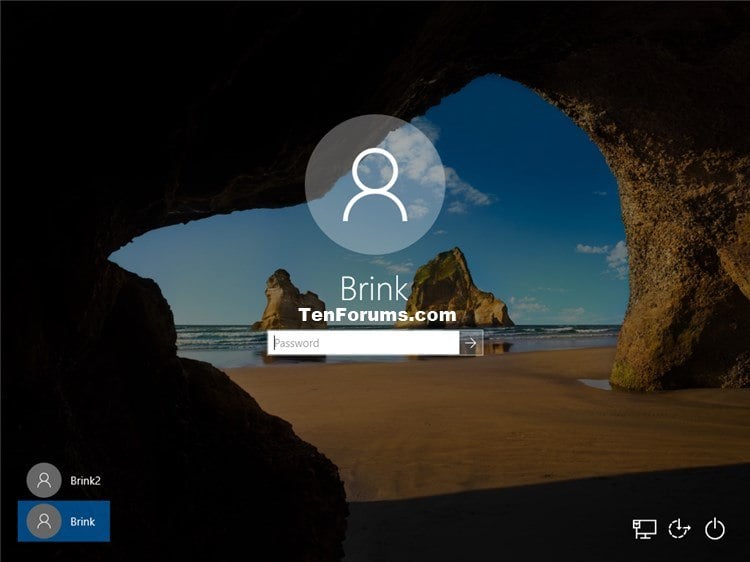Click the Password input field
This screenshot has width=750, height=562.
(363, 343)
